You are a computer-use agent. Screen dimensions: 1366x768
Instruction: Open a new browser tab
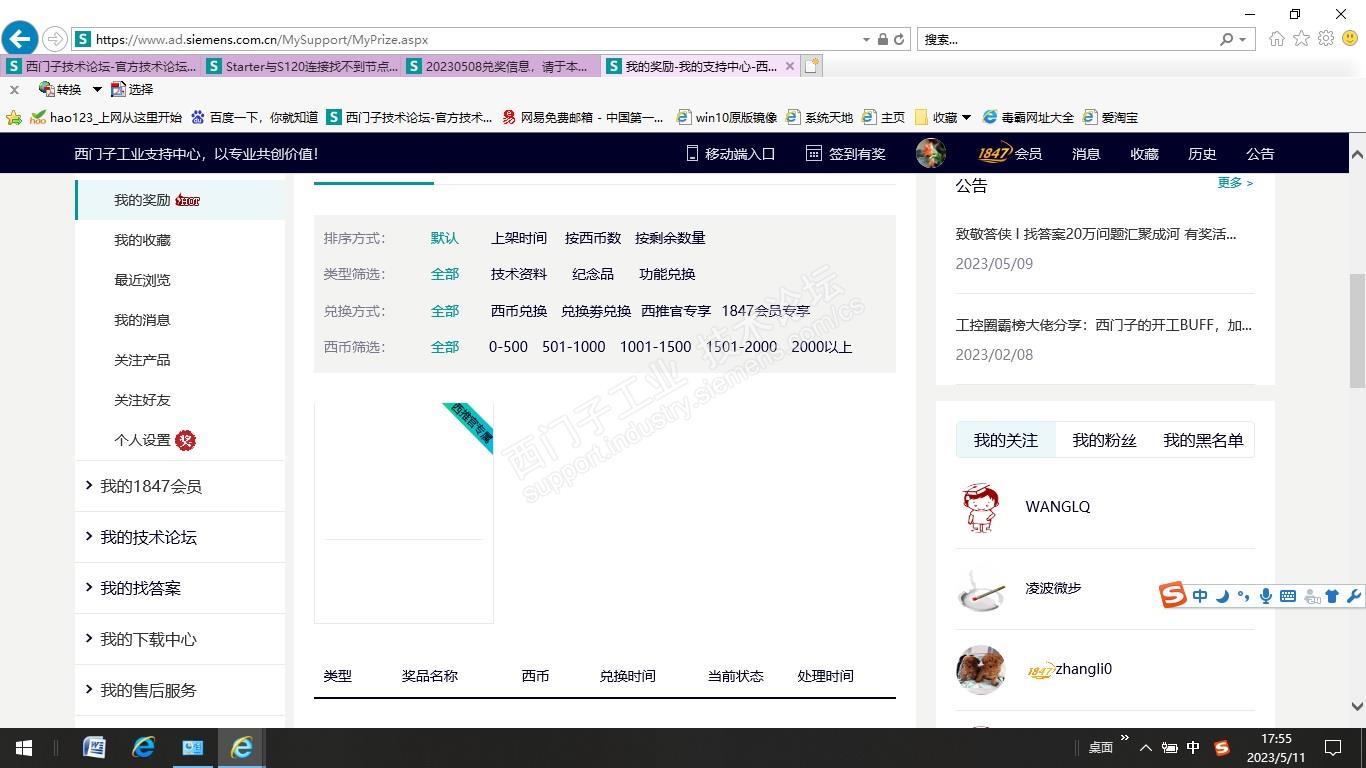812,66
